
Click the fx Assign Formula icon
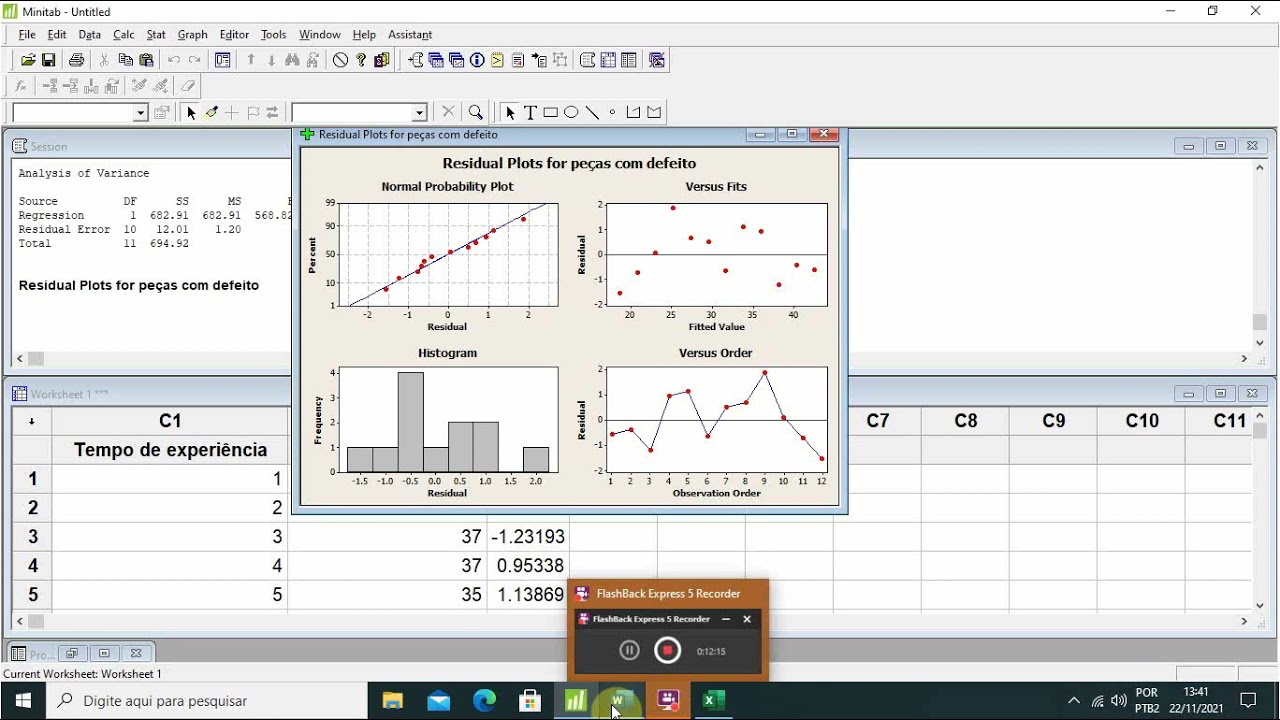pos(21,86)
